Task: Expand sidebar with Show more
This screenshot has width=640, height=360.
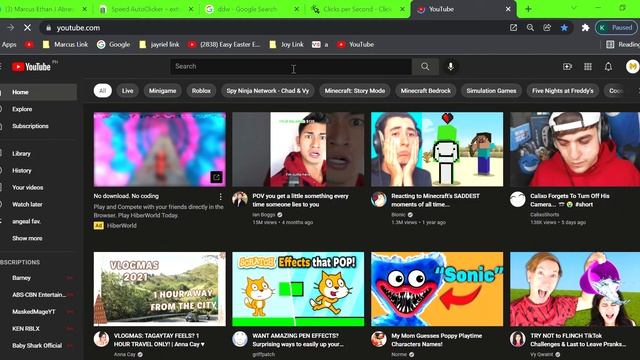Action: click(38, 238)
